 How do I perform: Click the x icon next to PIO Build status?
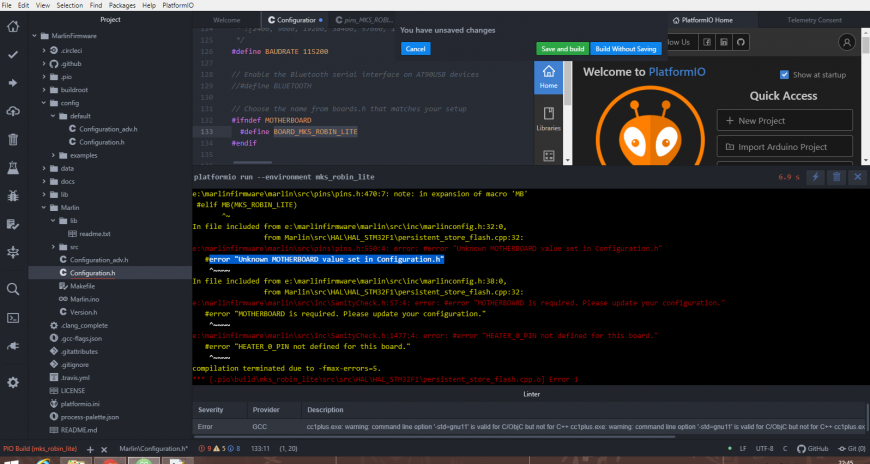click(x=104, y=450)
